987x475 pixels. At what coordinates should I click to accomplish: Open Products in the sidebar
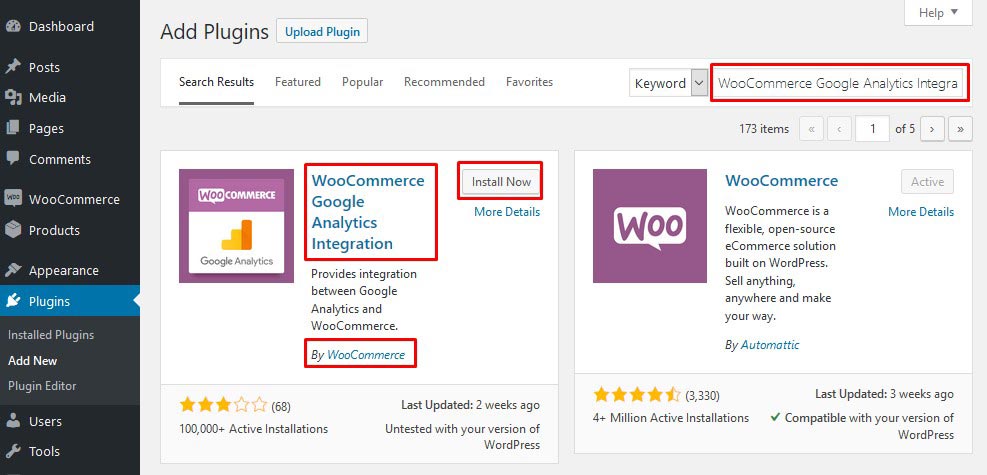coord(70,230)
